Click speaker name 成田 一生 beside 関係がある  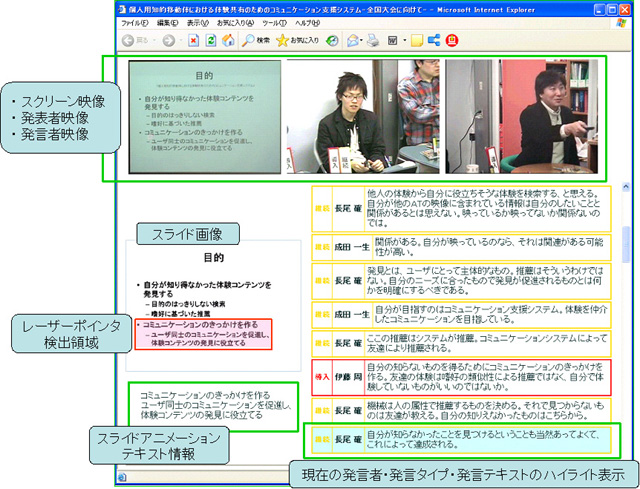coord(352,247)
